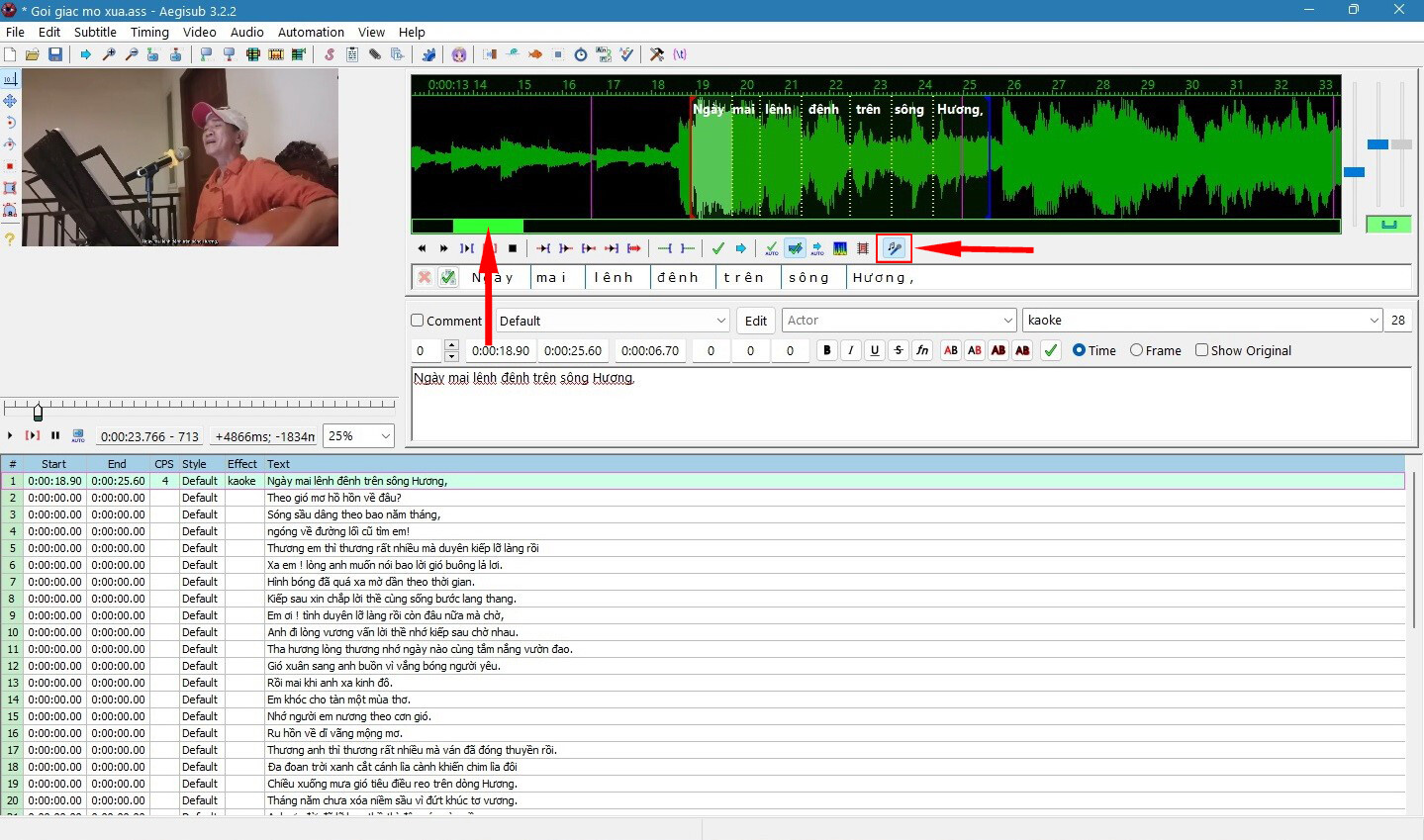Screen dimensions: 1424x840
Task: Zoom out the video with the magnifier minus
Action: coord(132,54)
